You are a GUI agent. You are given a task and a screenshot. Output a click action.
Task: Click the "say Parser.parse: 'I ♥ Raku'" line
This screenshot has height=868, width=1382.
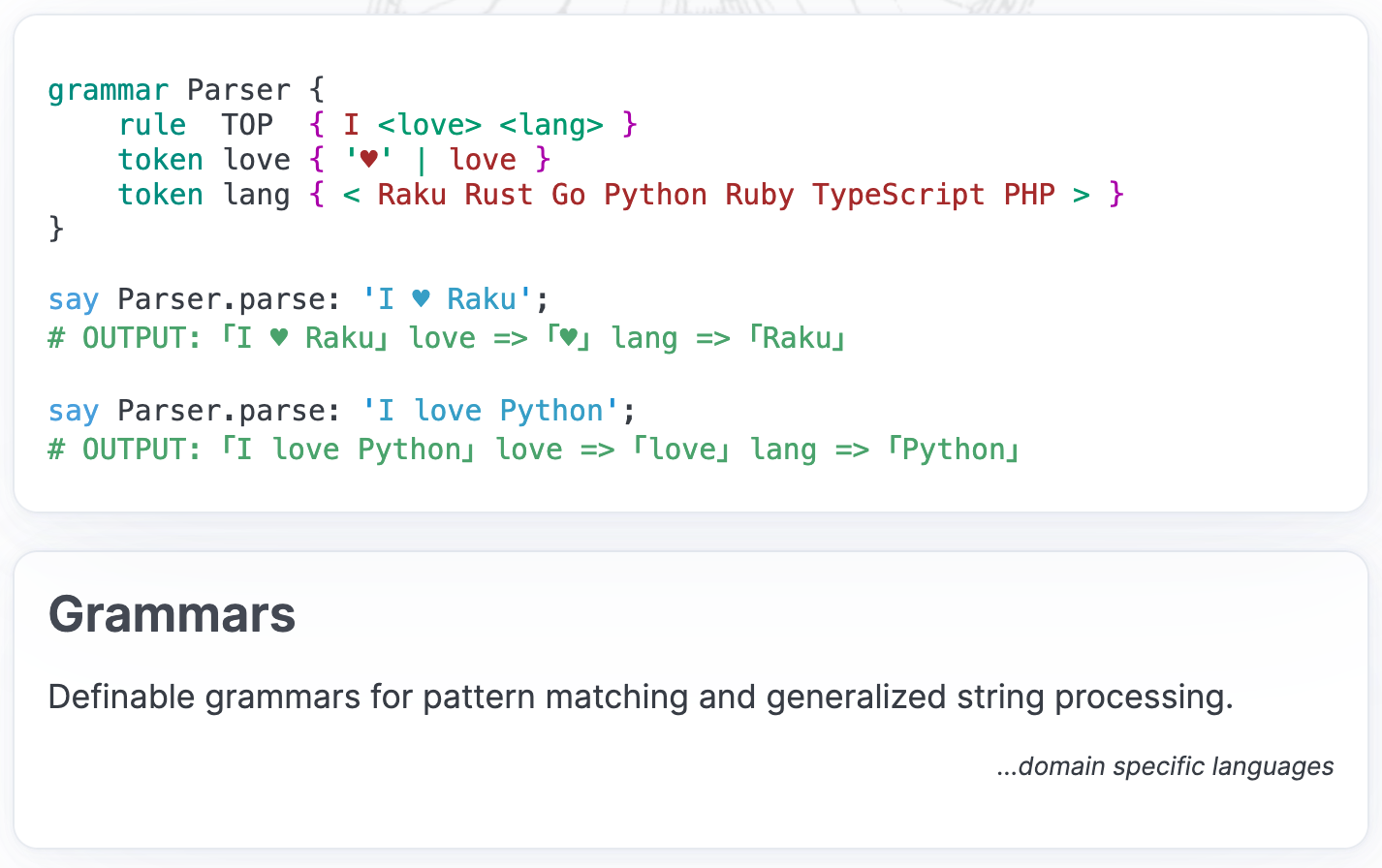[x=298, y=299]
